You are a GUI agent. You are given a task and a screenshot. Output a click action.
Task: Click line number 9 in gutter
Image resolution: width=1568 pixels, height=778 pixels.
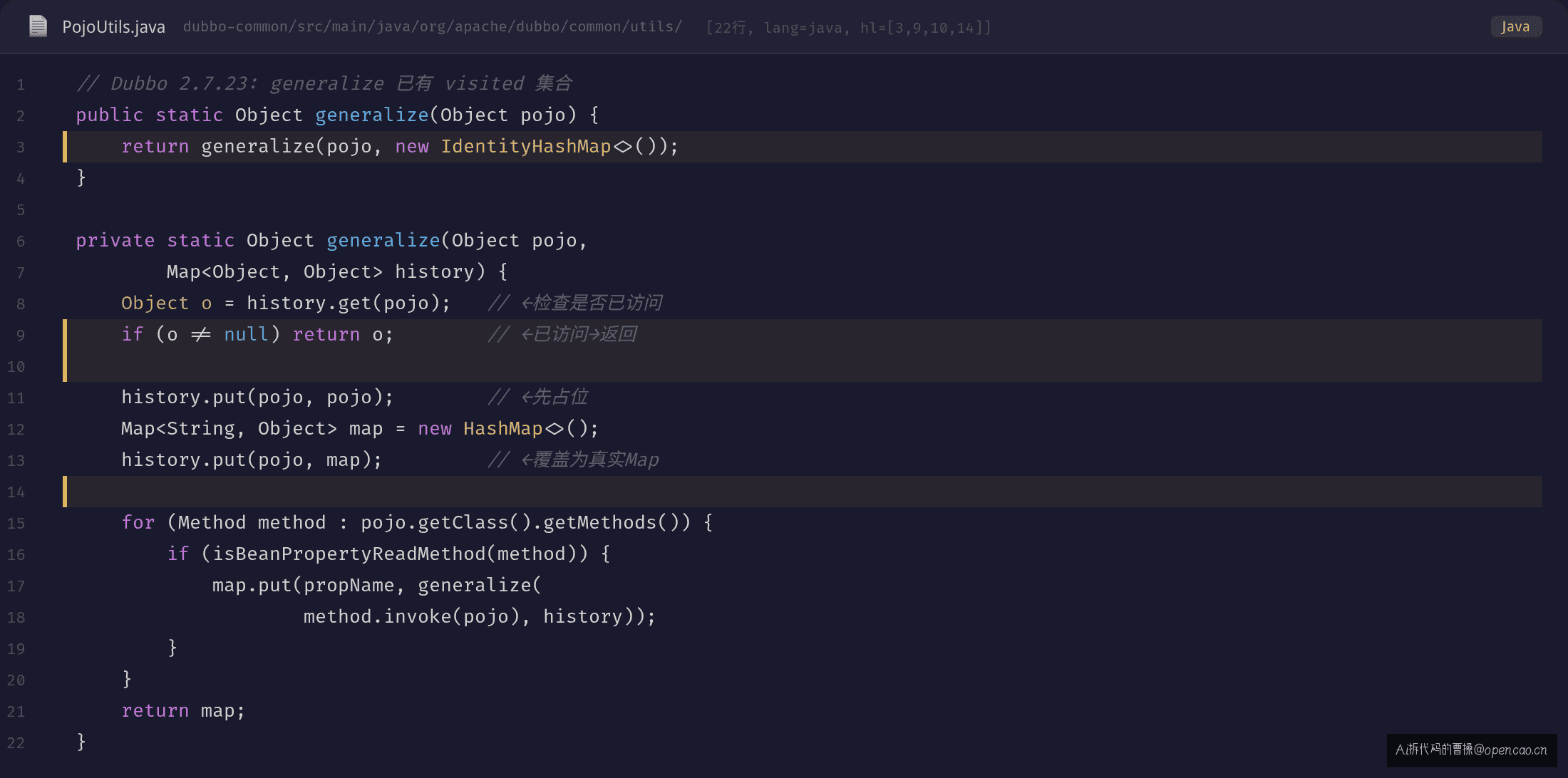[x=21, y=336]
